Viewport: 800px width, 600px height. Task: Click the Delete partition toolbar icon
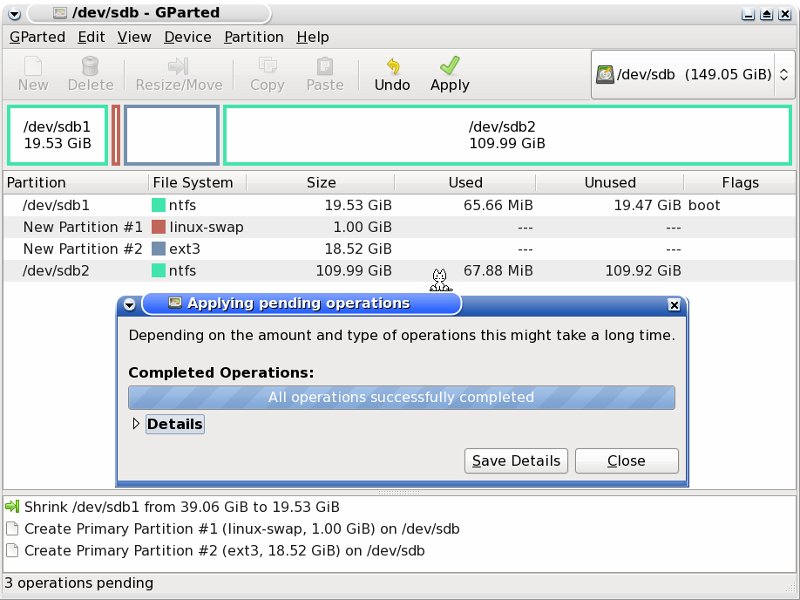pyautogui.click(x=90, y=66)
